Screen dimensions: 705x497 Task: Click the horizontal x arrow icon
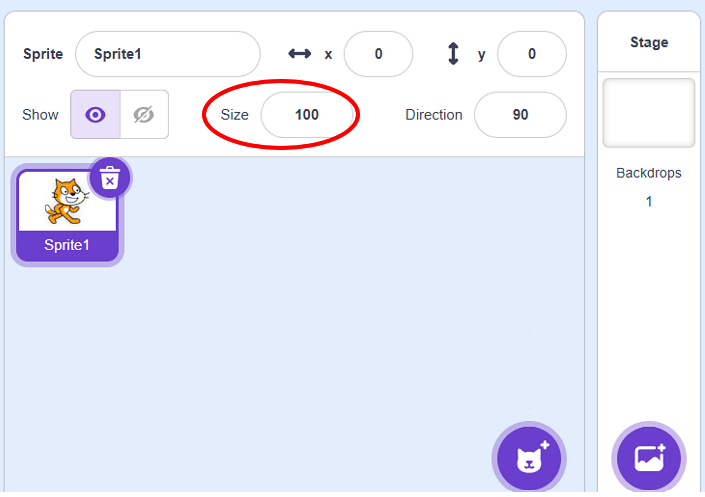point(299,54)
